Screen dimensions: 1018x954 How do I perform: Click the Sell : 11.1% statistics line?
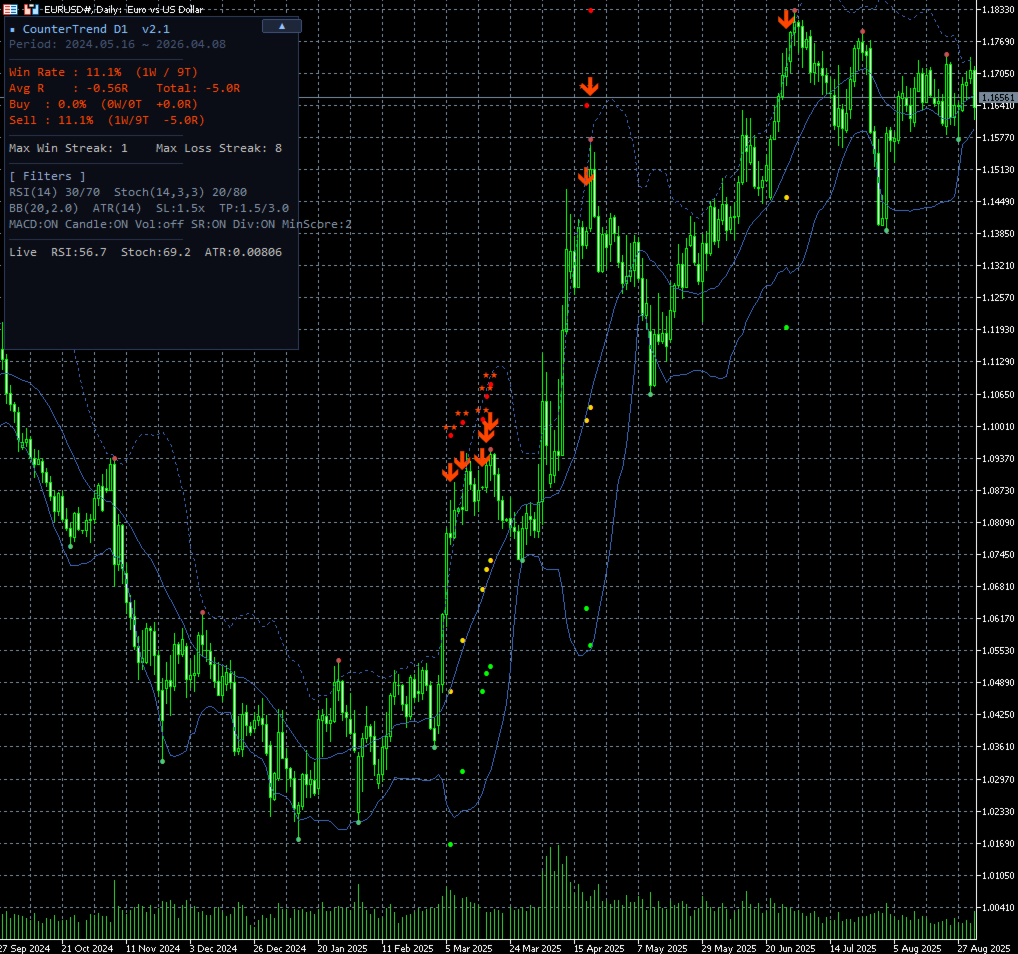click(x=106, y=120)
